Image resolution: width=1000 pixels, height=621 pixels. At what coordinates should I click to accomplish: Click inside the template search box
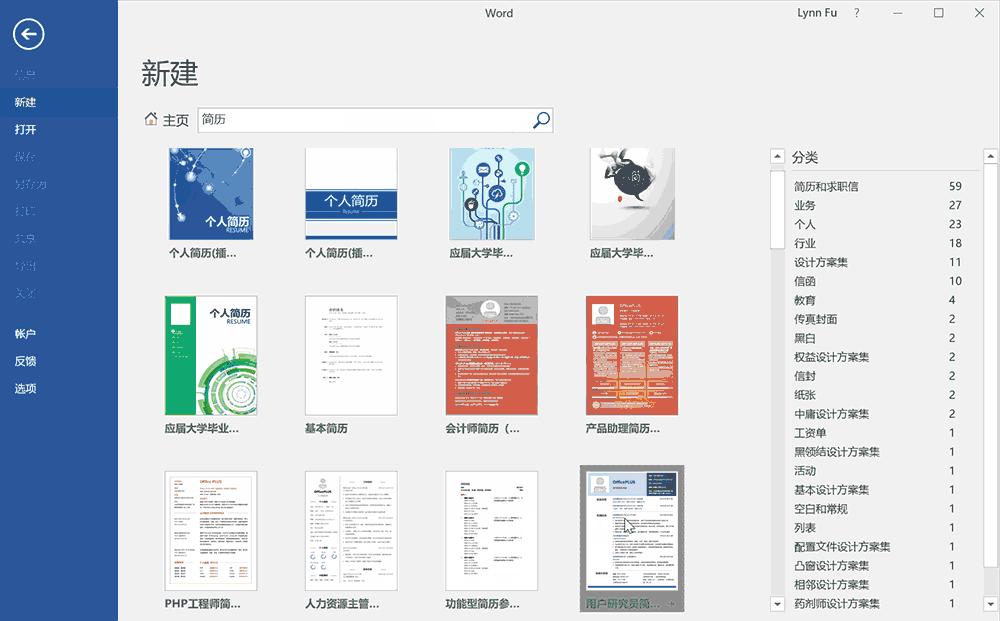(x=360, y=120)
